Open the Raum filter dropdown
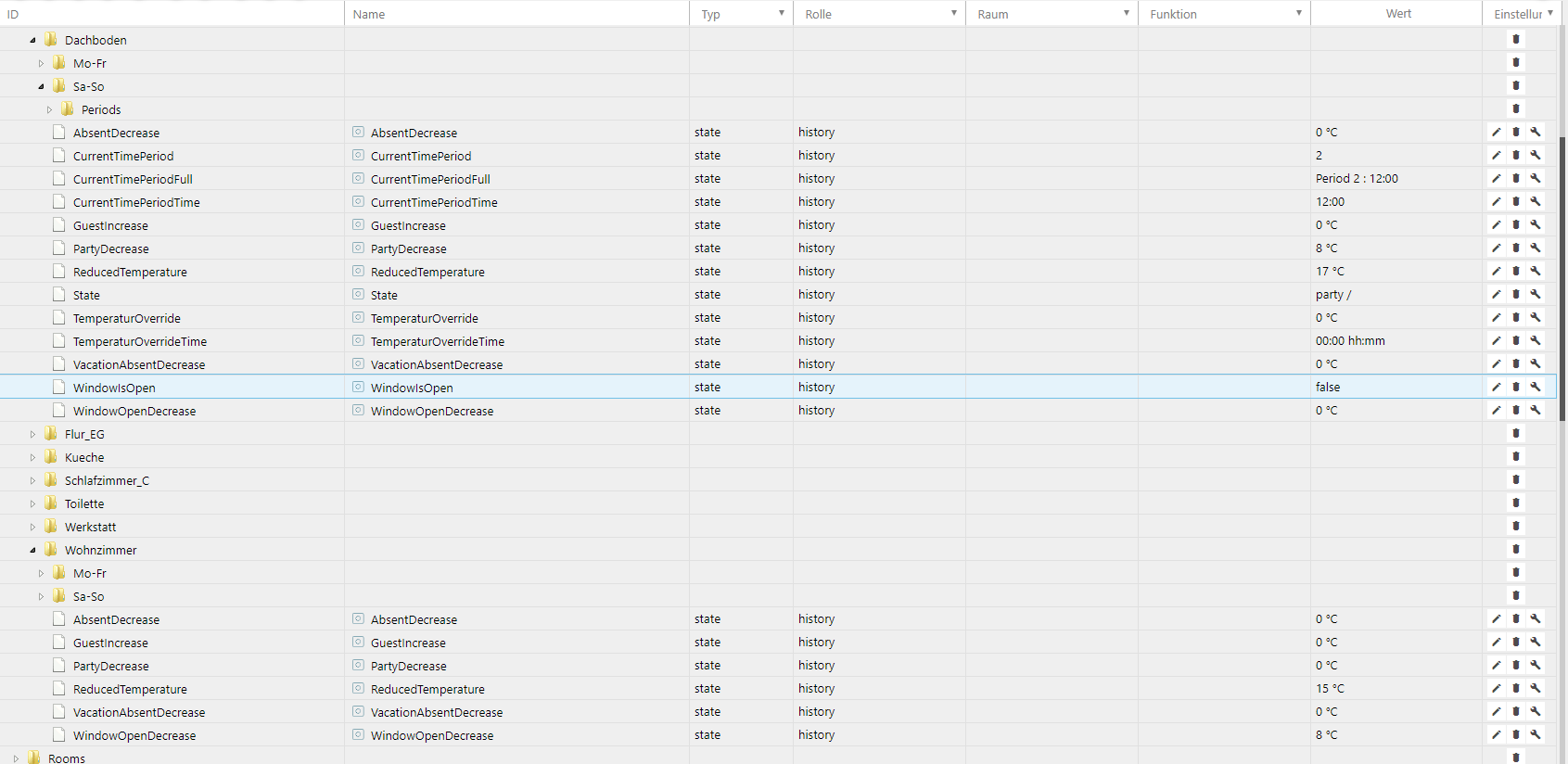The image size is (1568, 764). 1127,13
